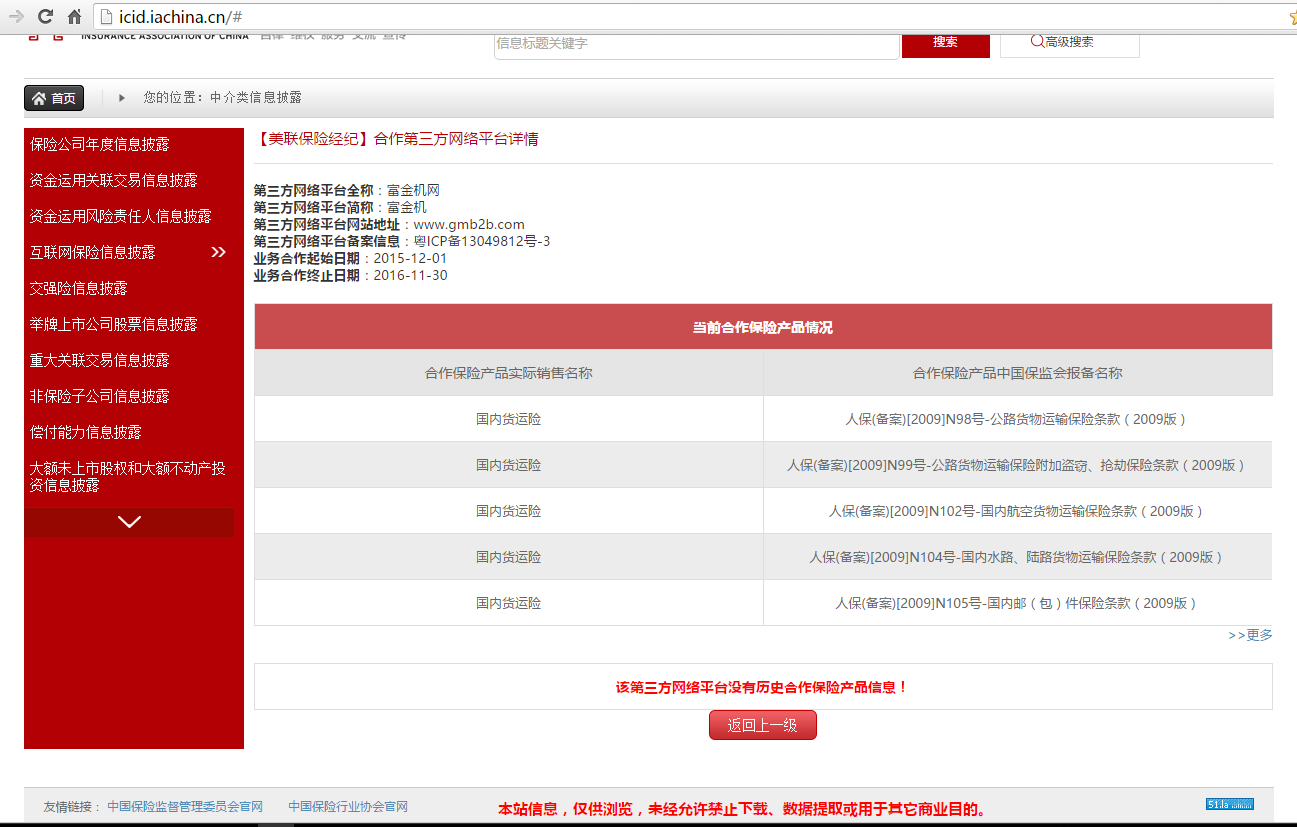Open 高级搜索 advanced search
This screenshot has height=827, width=1297.
pyautogui.click(x=1069, y=42)
